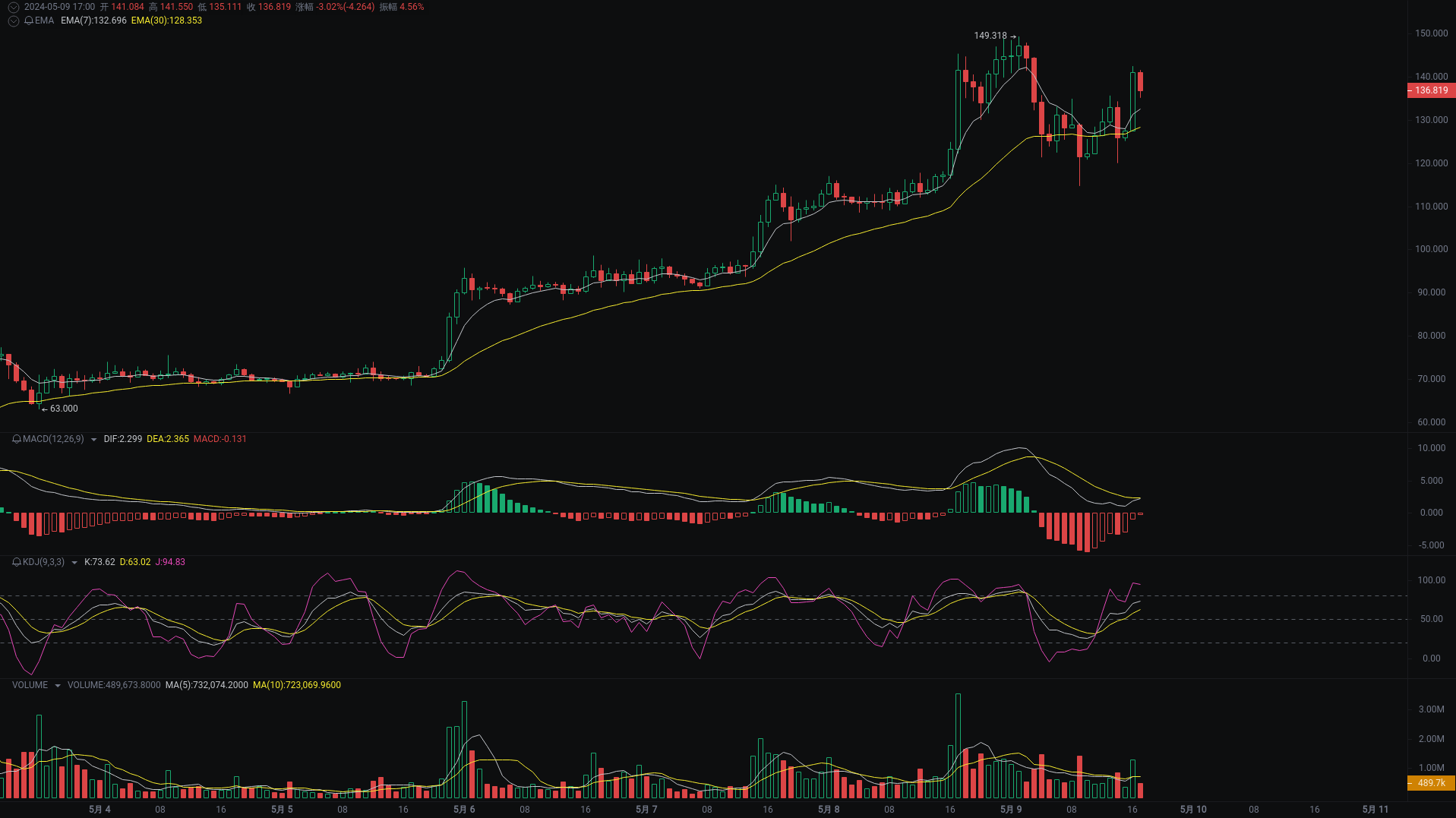Click the DIF:2.299 value label
The width and height of the screenshot is (1456, 818).
coord(122,439)
